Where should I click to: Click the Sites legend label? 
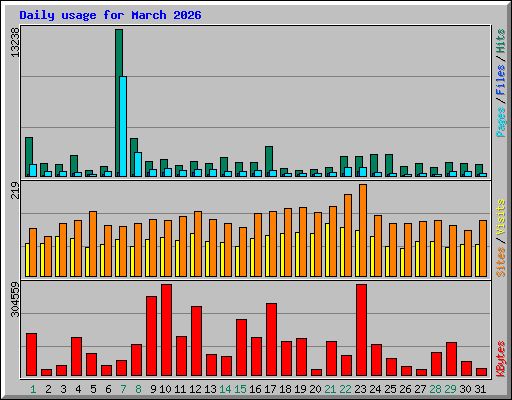point(500,262)
